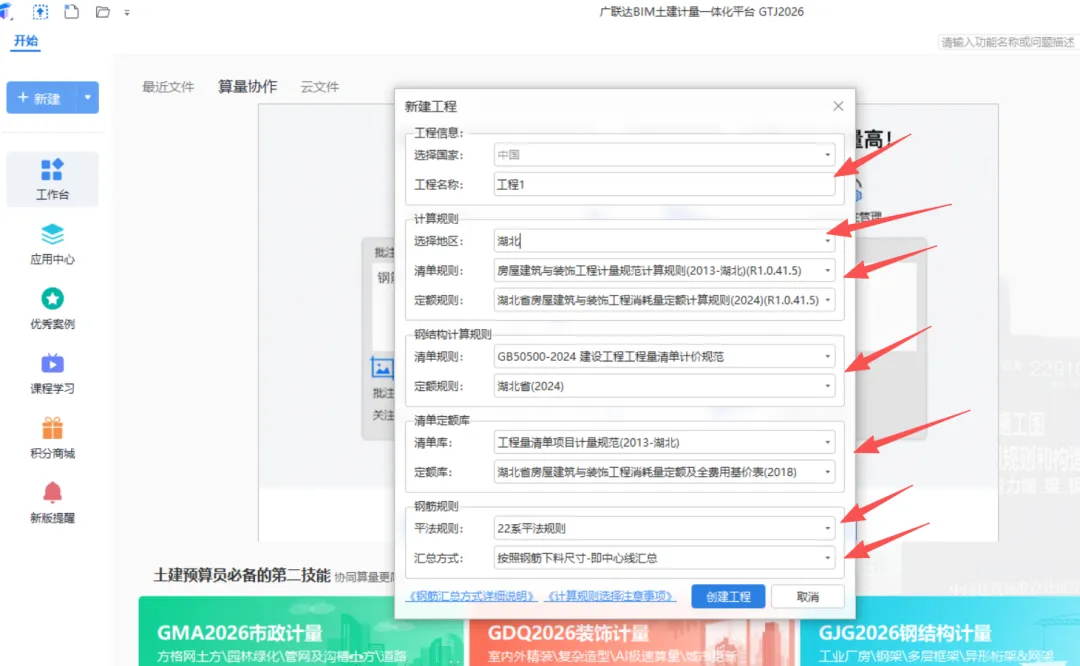Image resolution: width=1080 pixels, height=666 pixels.
Task: Open the 钢筋汇总方式详细说明 link
Action: coord(471,596)
